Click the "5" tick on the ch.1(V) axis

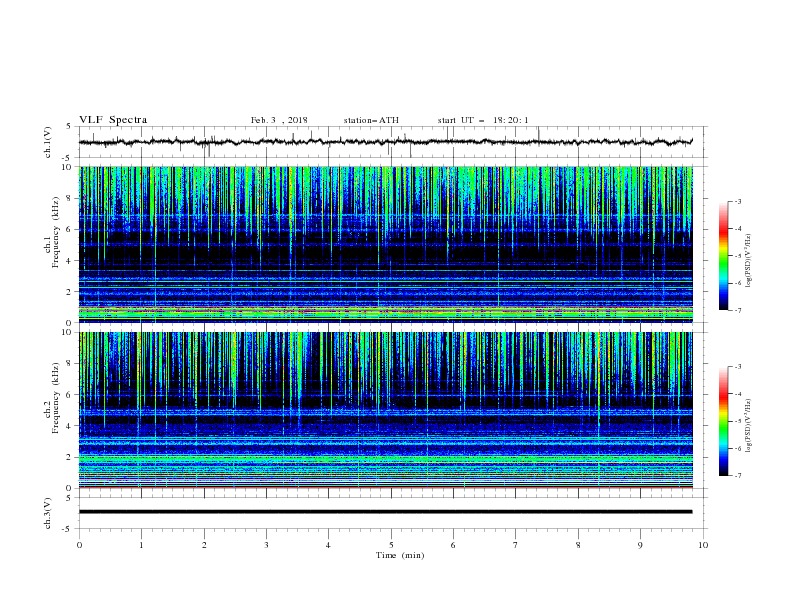tap(70, 126)
